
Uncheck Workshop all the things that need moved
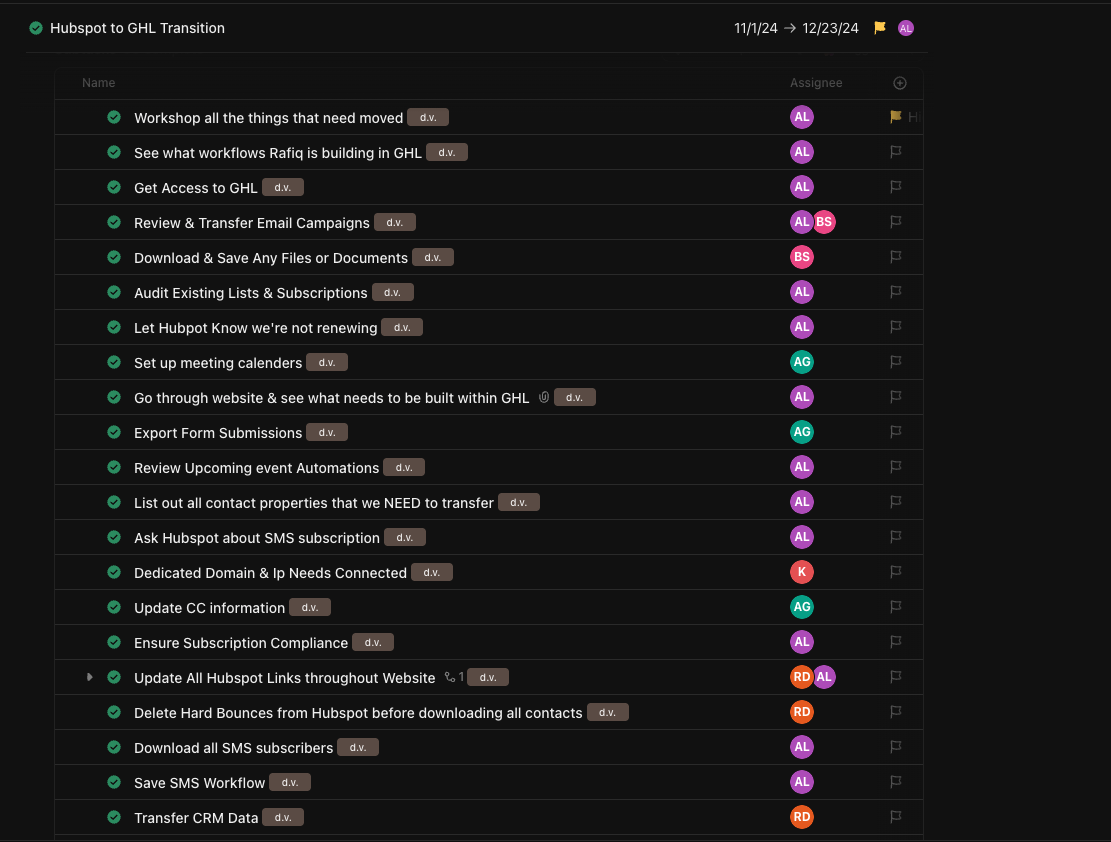tap(114, 117)
